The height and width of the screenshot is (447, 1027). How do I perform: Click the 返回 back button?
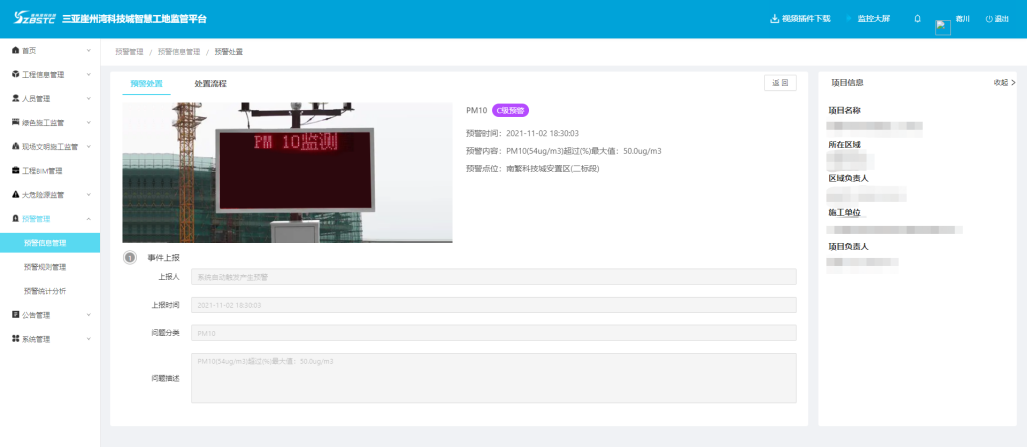click(x=780, y=83)
